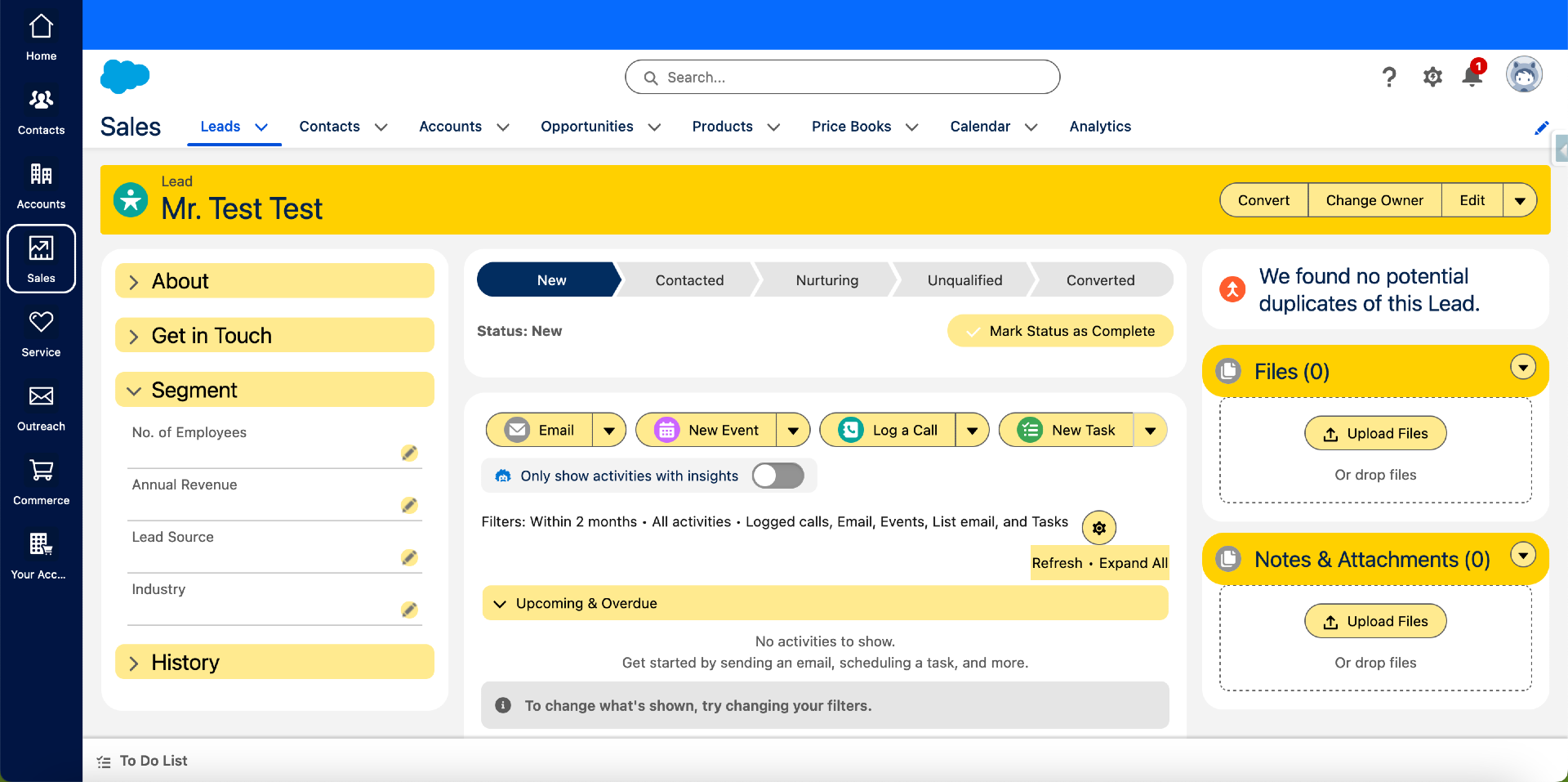
Task: Expand the History section
Action: 274,662
